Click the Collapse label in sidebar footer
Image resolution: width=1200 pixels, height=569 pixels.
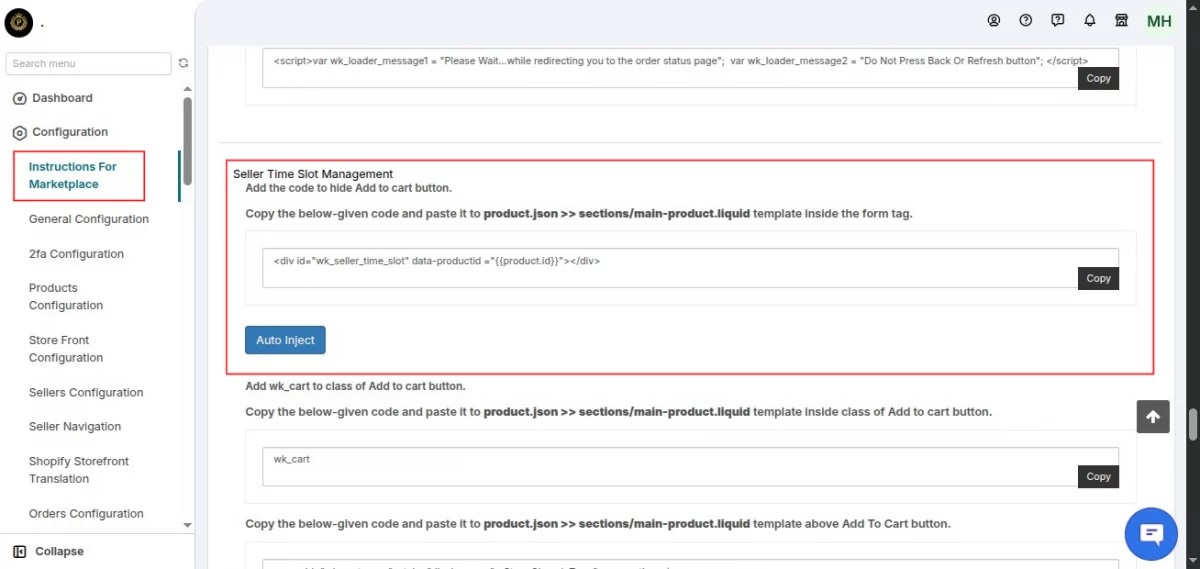59,551
